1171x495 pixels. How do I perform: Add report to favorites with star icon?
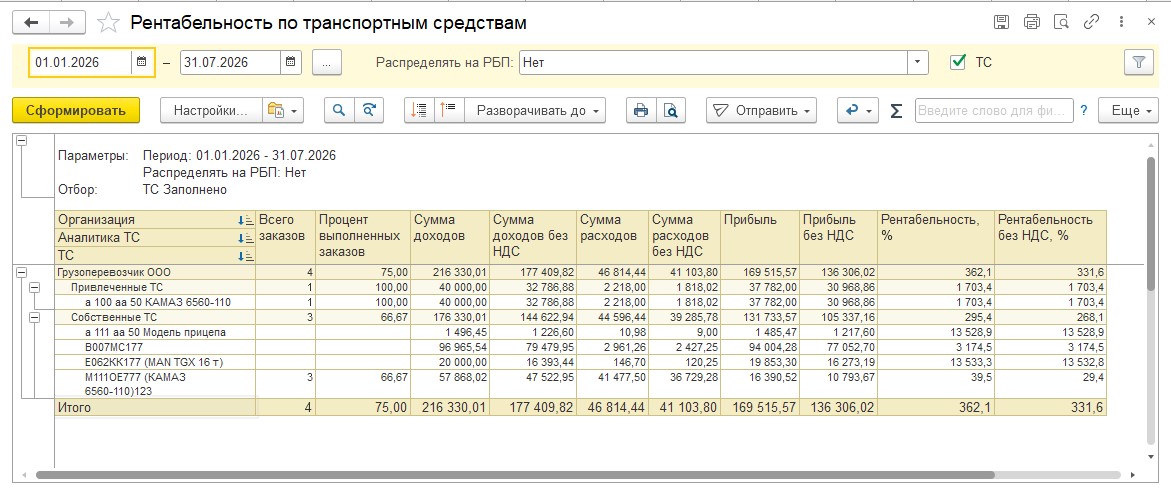coord(108,23)
